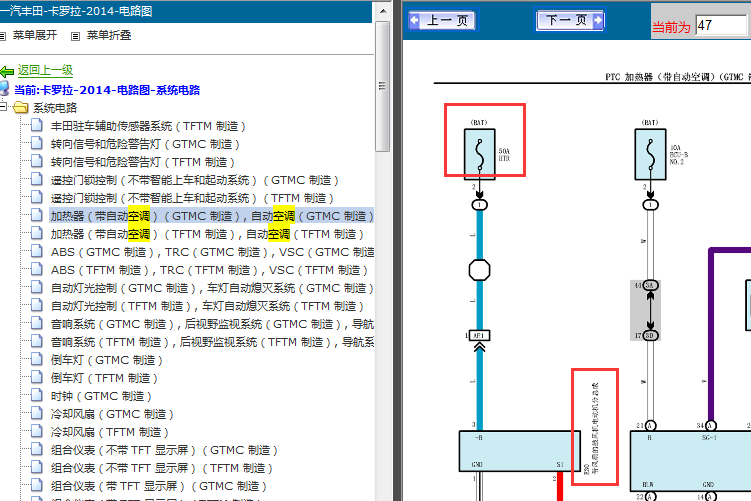The height and width of the screenshot is (501, 751).
Task: Click document icon beside 组合仪表（带 TFT 显示屏）（GTMC）
Action: 37,485
